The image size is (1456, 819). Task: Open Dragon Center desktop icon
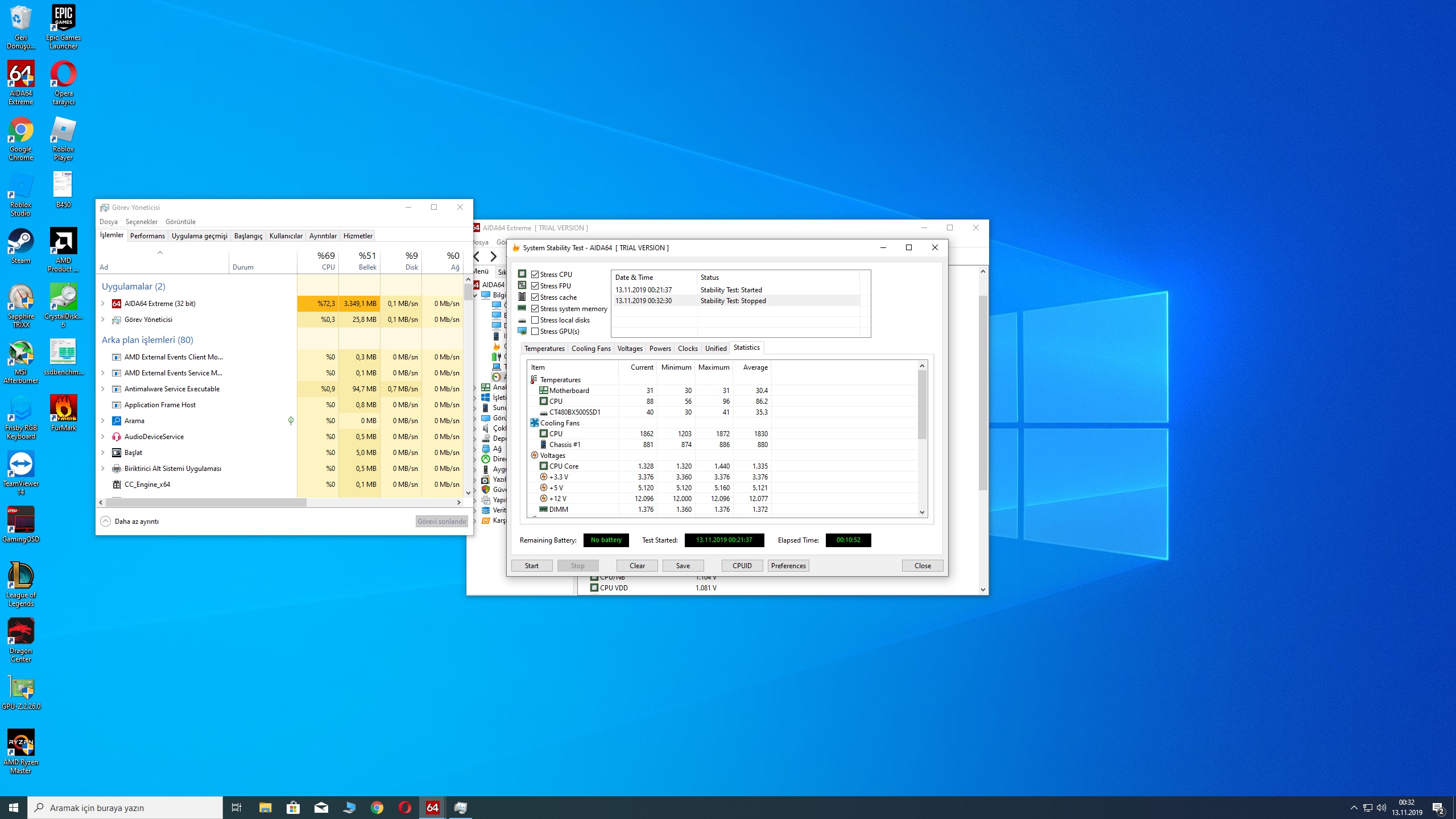(21, 640)
